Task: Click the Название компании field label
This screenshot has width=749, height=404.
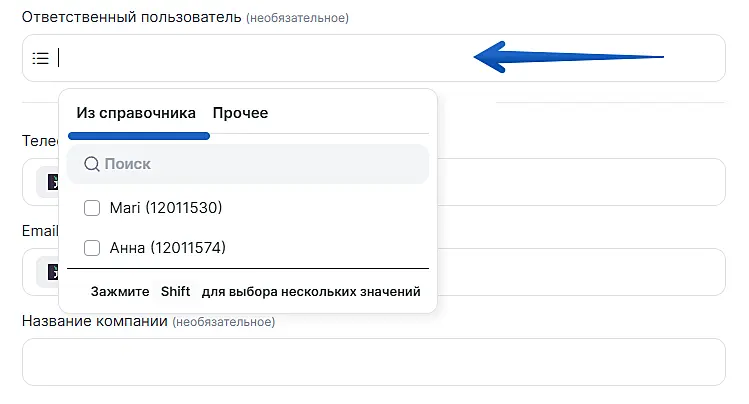Action: (95, 321)
